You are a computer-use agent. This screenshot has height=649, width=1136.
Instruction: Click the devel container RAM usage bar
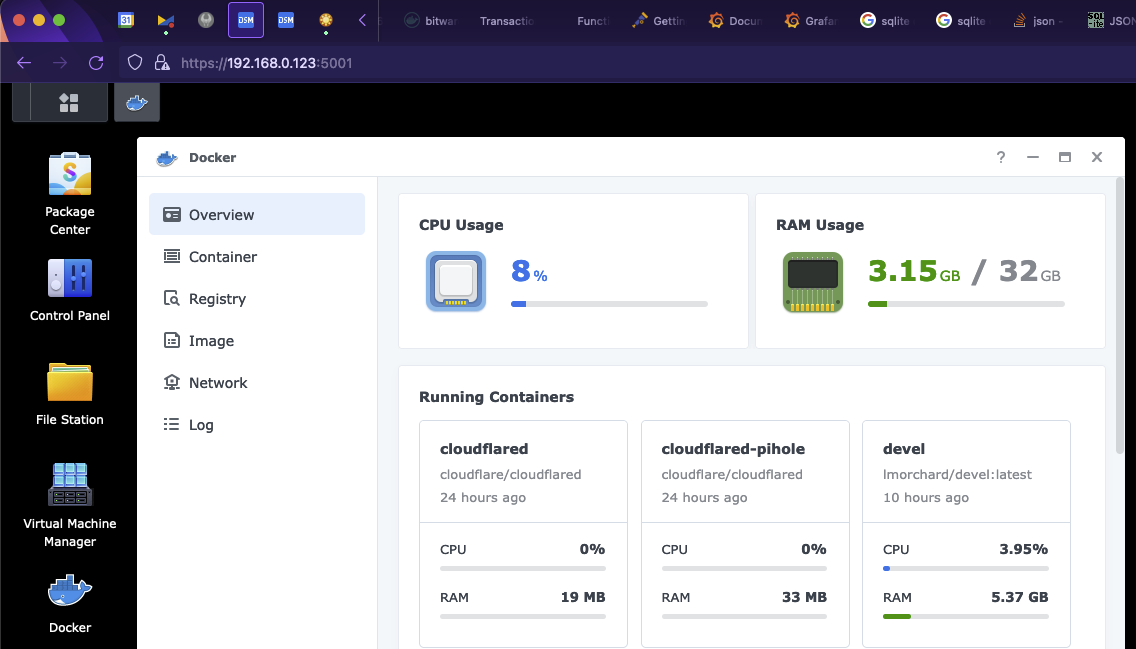(x=966, y=616)
